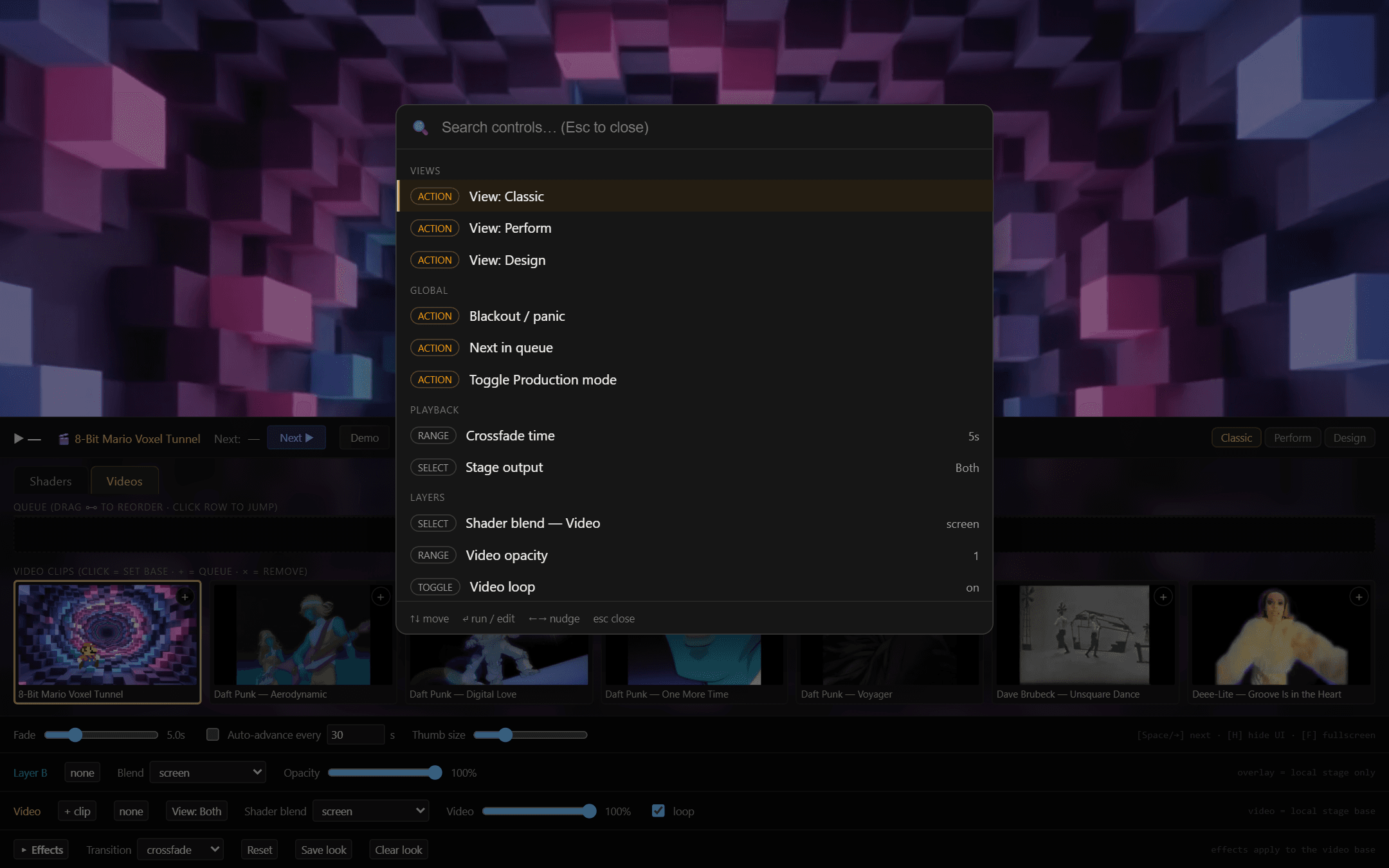The height and width of the screenshot is (868, 1389).
Task: Click Layer B none button
Action: point(82,773)
